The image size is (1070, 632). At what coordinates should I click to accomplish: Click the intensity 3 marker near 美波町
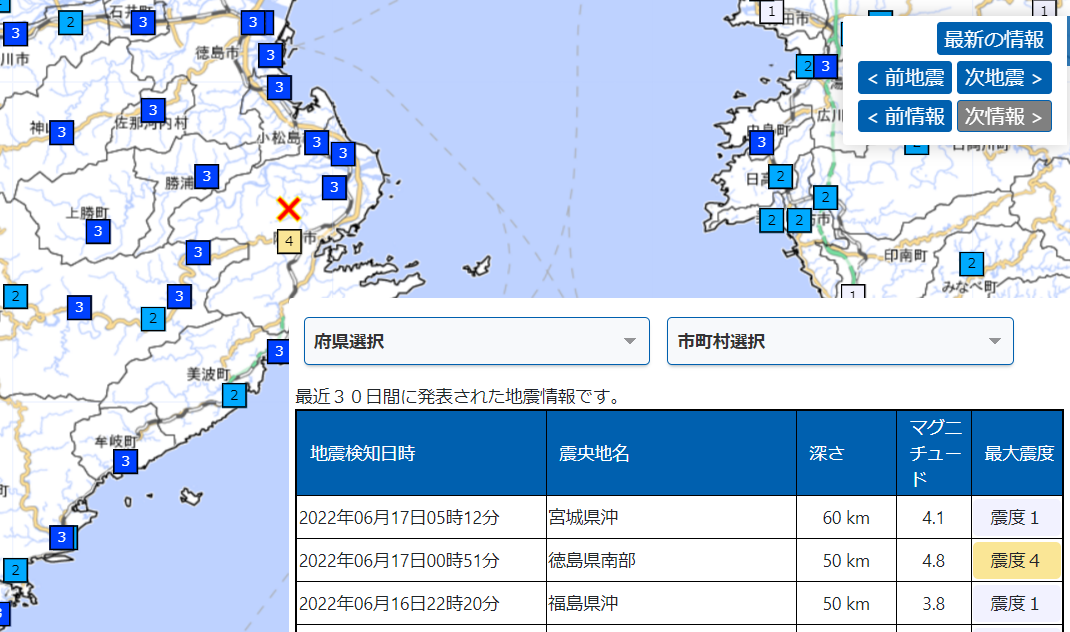[277, 351]
